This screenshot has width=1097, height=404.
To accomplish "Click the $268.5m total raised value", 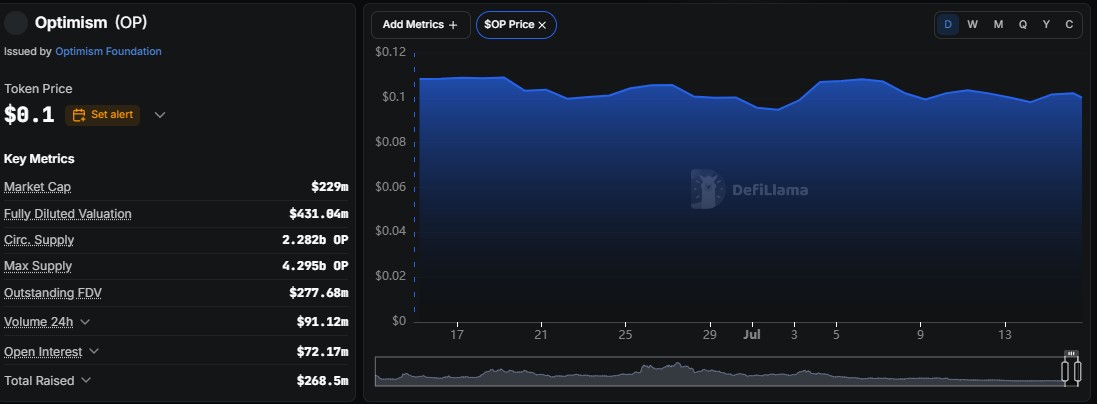I will point(323,381).
